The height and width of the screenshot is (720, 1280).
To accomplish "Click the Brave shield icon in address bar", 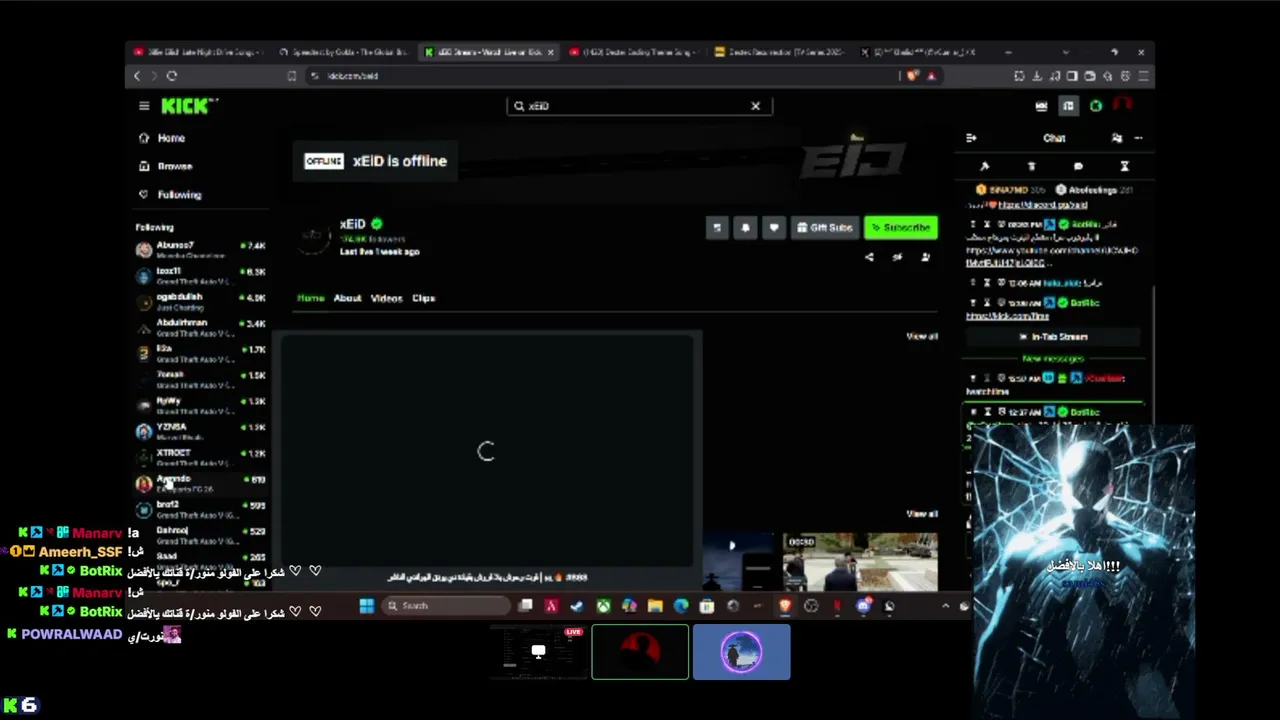I will click(912, 76).
